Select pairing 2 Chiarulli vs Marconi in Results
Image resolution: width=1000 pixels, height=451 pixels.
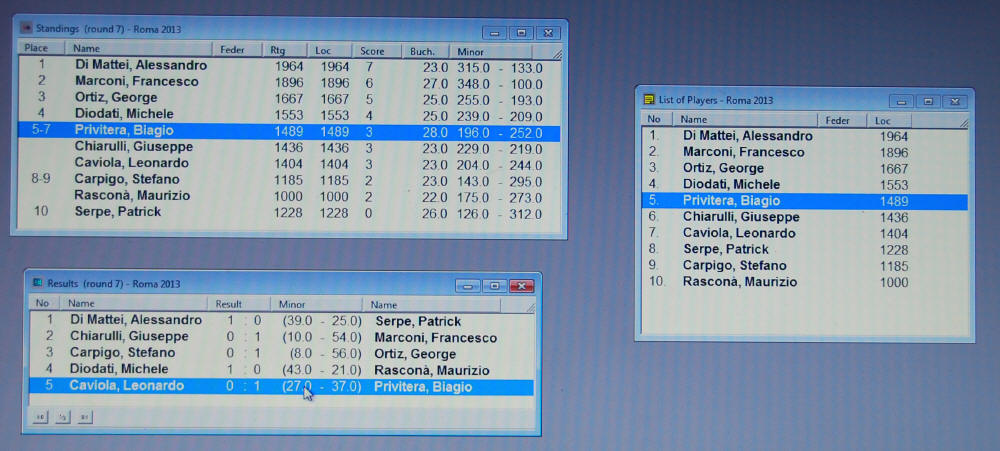[x=281, y=337]
